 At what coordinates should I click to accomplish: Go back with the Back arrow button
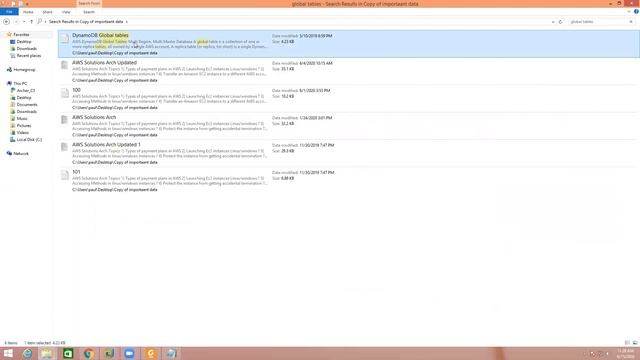(x=6, y=22)
